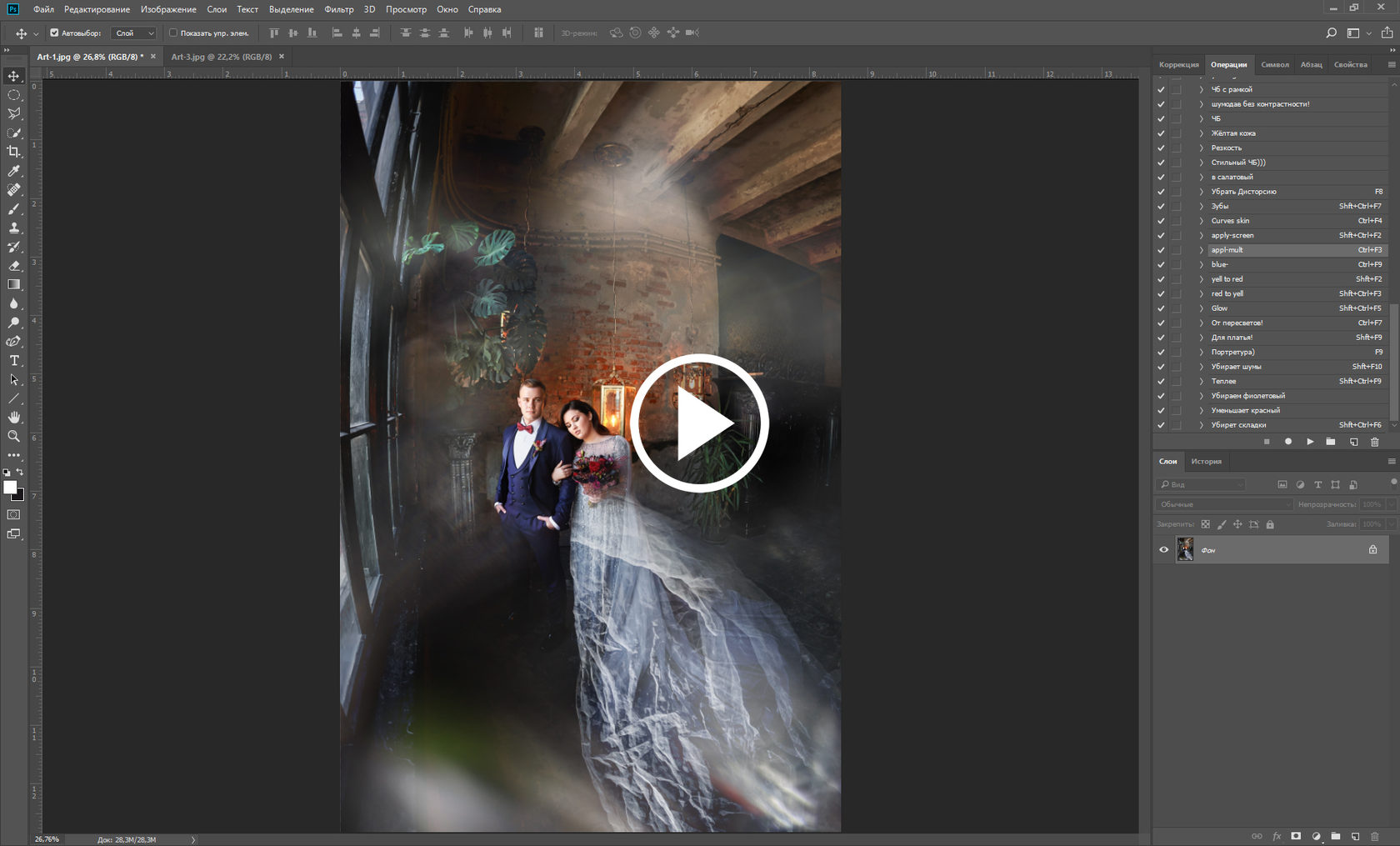This screenshot has width=1400, height=846.
Task: Click the Фон layer thumbnail
Action: pyautogui.click(x=1185, y=550)
